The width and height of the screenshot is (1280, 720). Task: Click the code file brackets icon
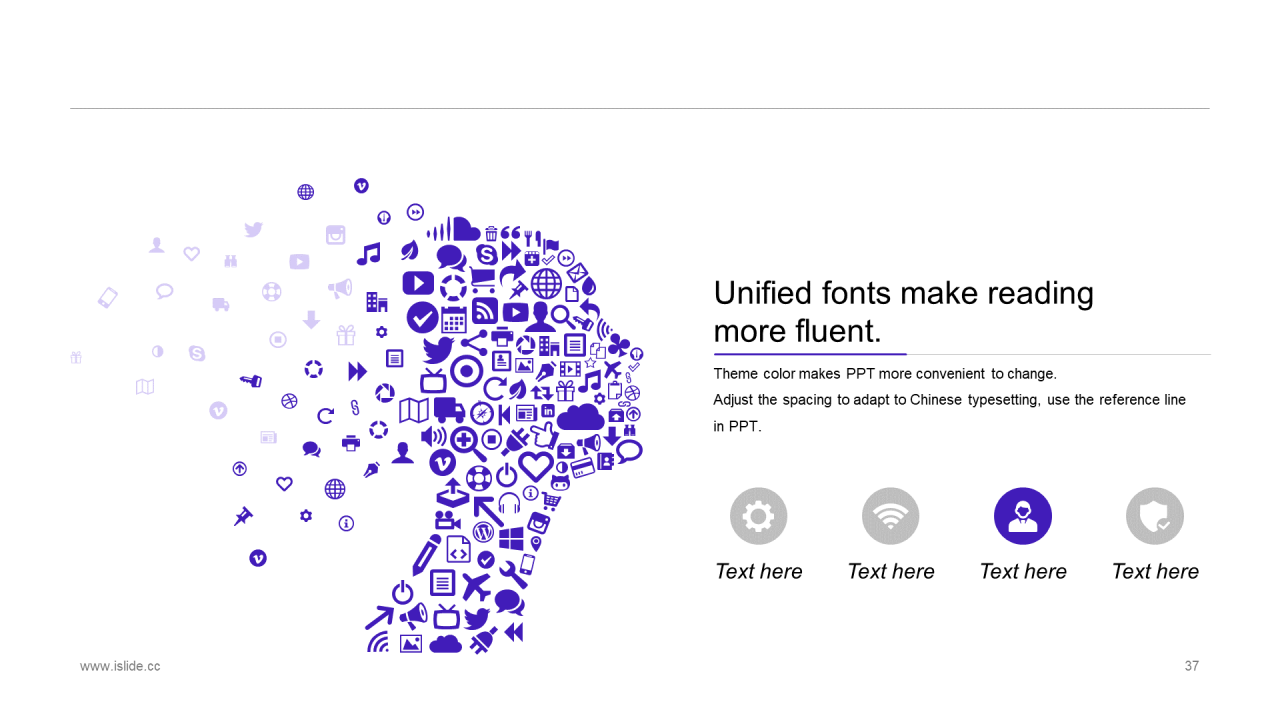(x=459, y=549)
